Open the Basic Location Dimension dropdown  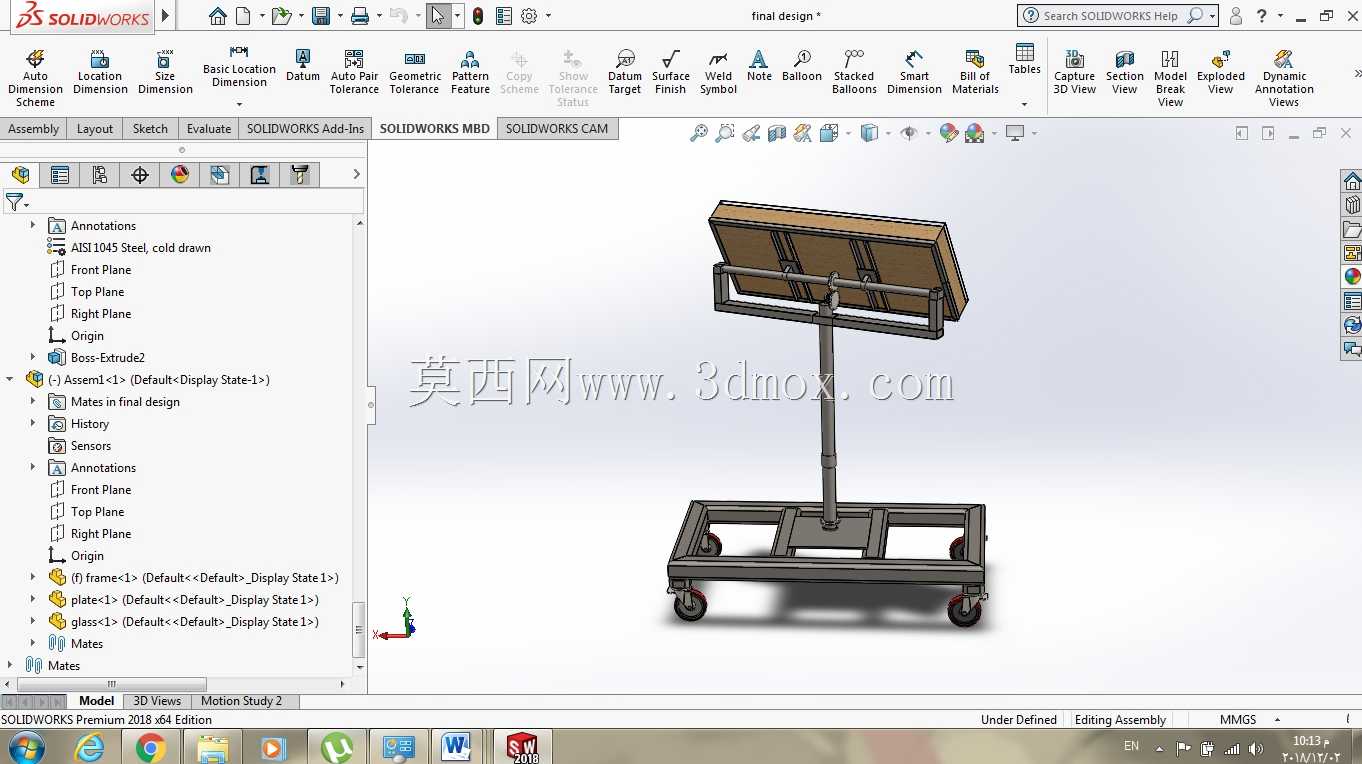click(x=239, y=104)
